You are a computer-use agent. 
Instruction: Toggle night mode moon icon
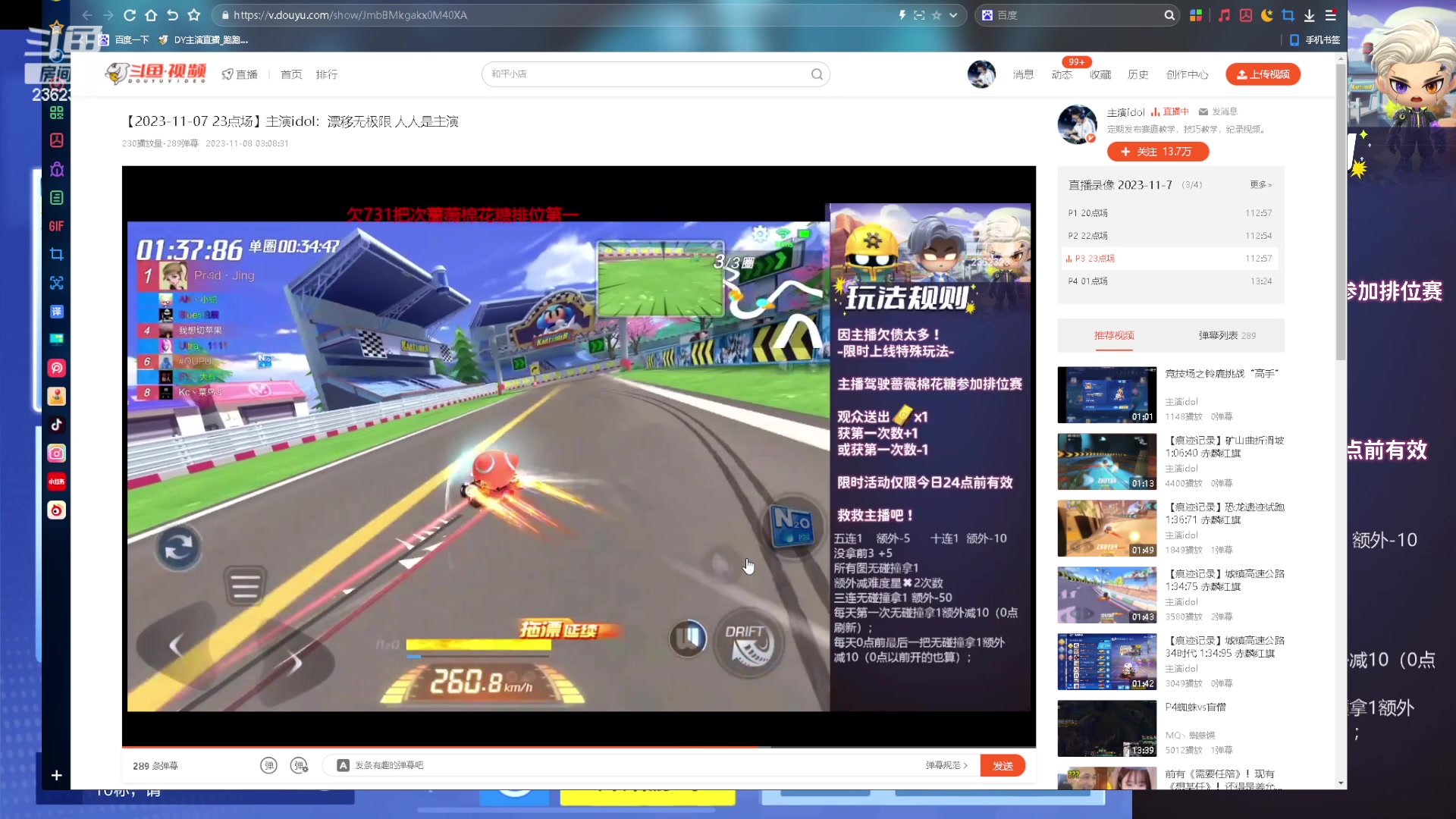point(1266,15)
